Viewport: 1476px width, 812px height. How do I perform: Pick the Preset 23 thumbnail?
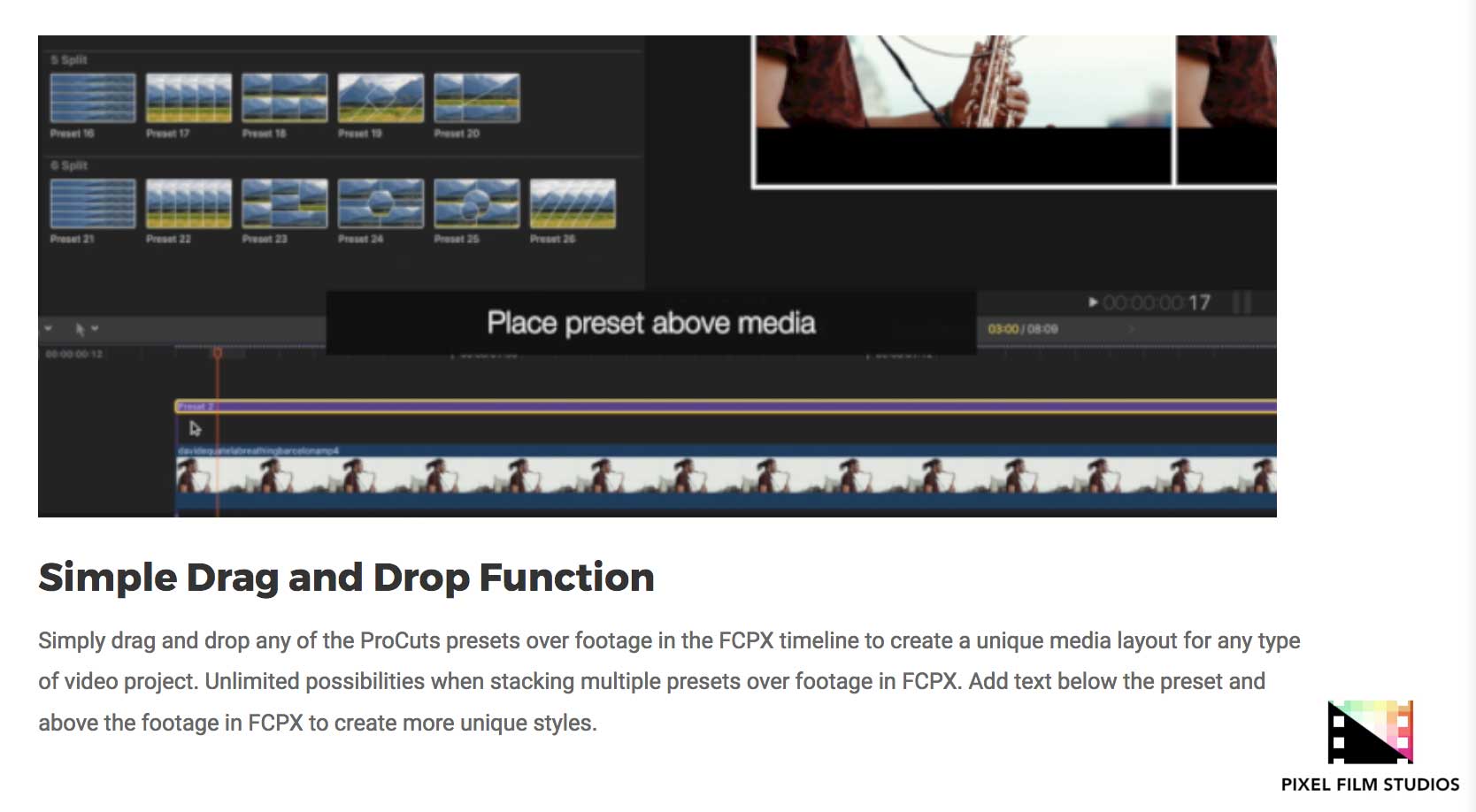click(284, 203)
